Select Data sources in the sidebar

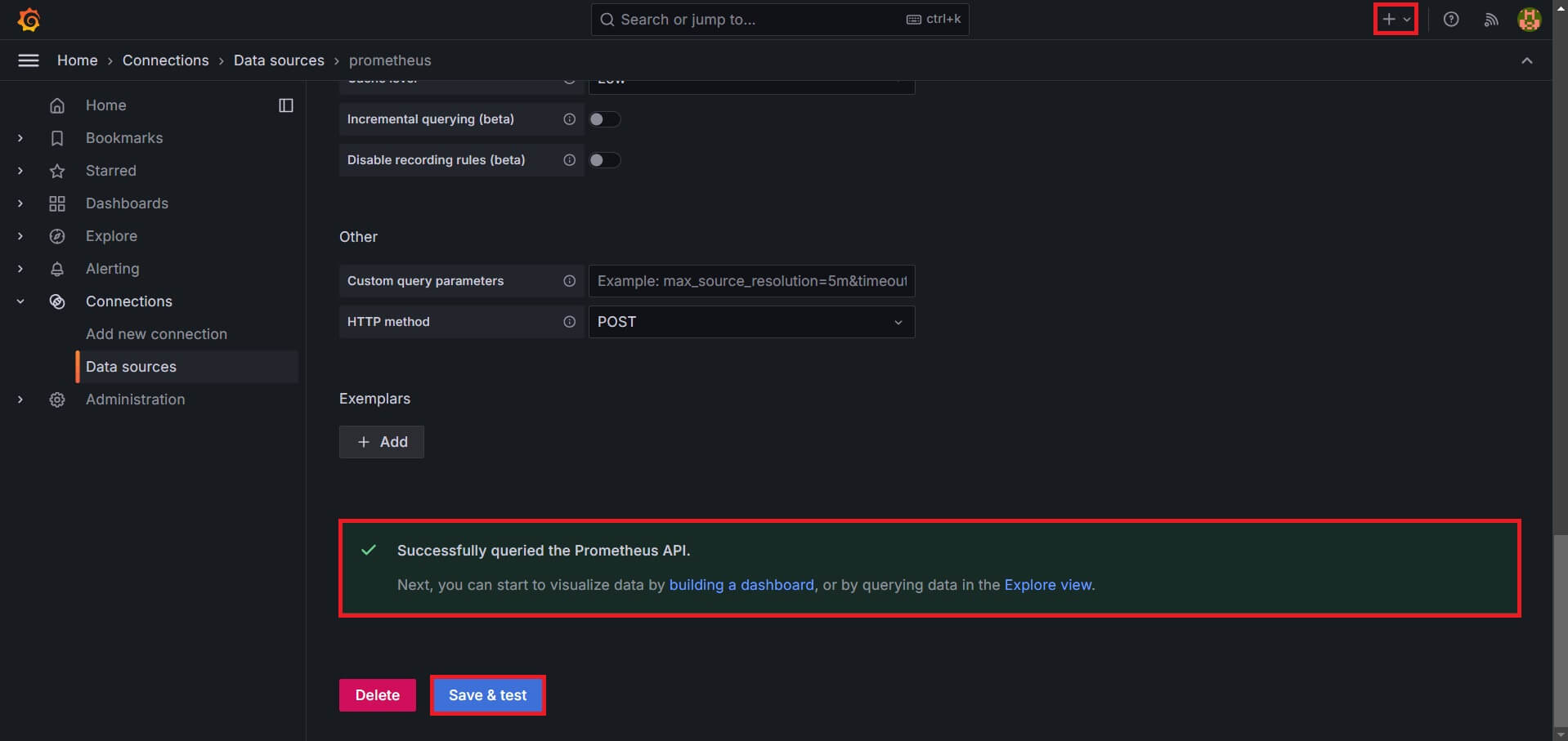pos(131,367)
